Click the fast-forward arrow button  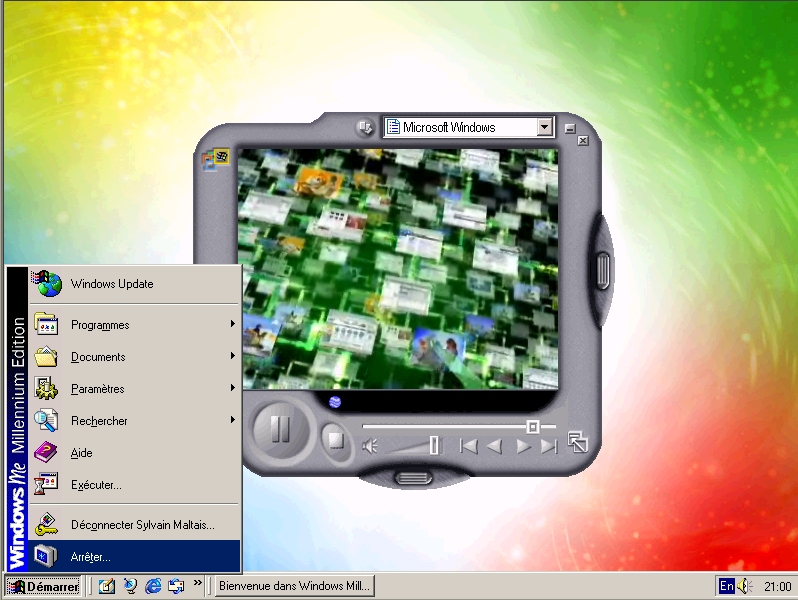[x=522, y=446]
